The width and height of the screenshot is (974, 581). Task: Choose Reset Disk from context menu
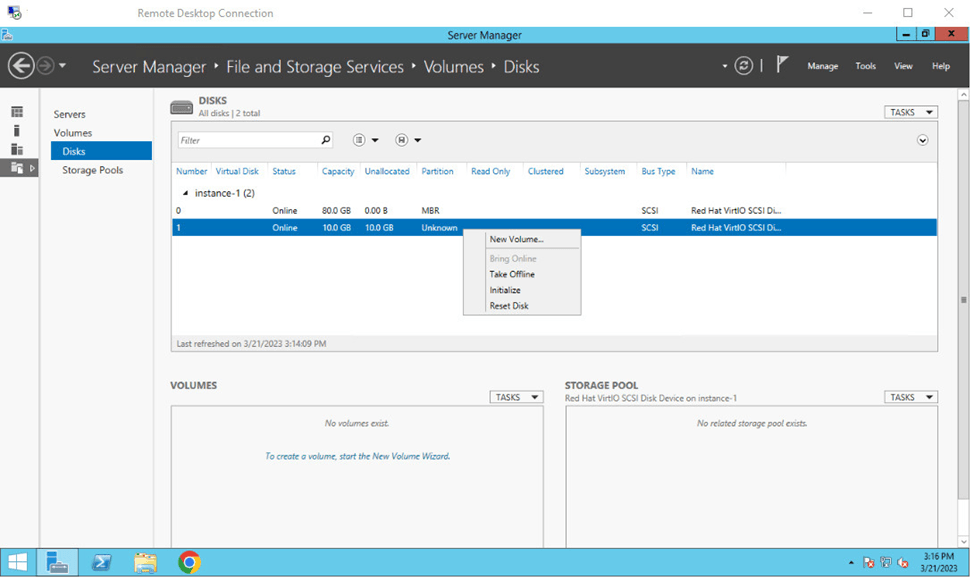point(509,306)
